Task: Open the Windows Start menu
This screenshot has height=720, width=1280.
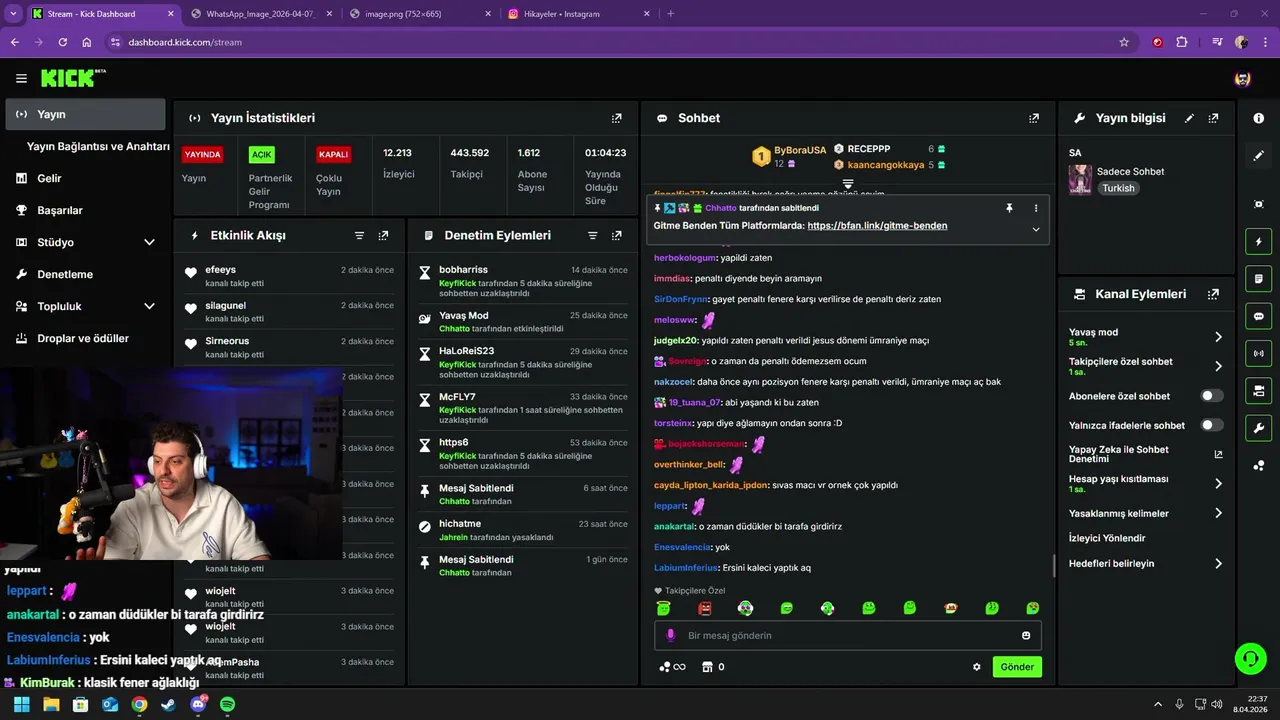Action: pos(21,704)
